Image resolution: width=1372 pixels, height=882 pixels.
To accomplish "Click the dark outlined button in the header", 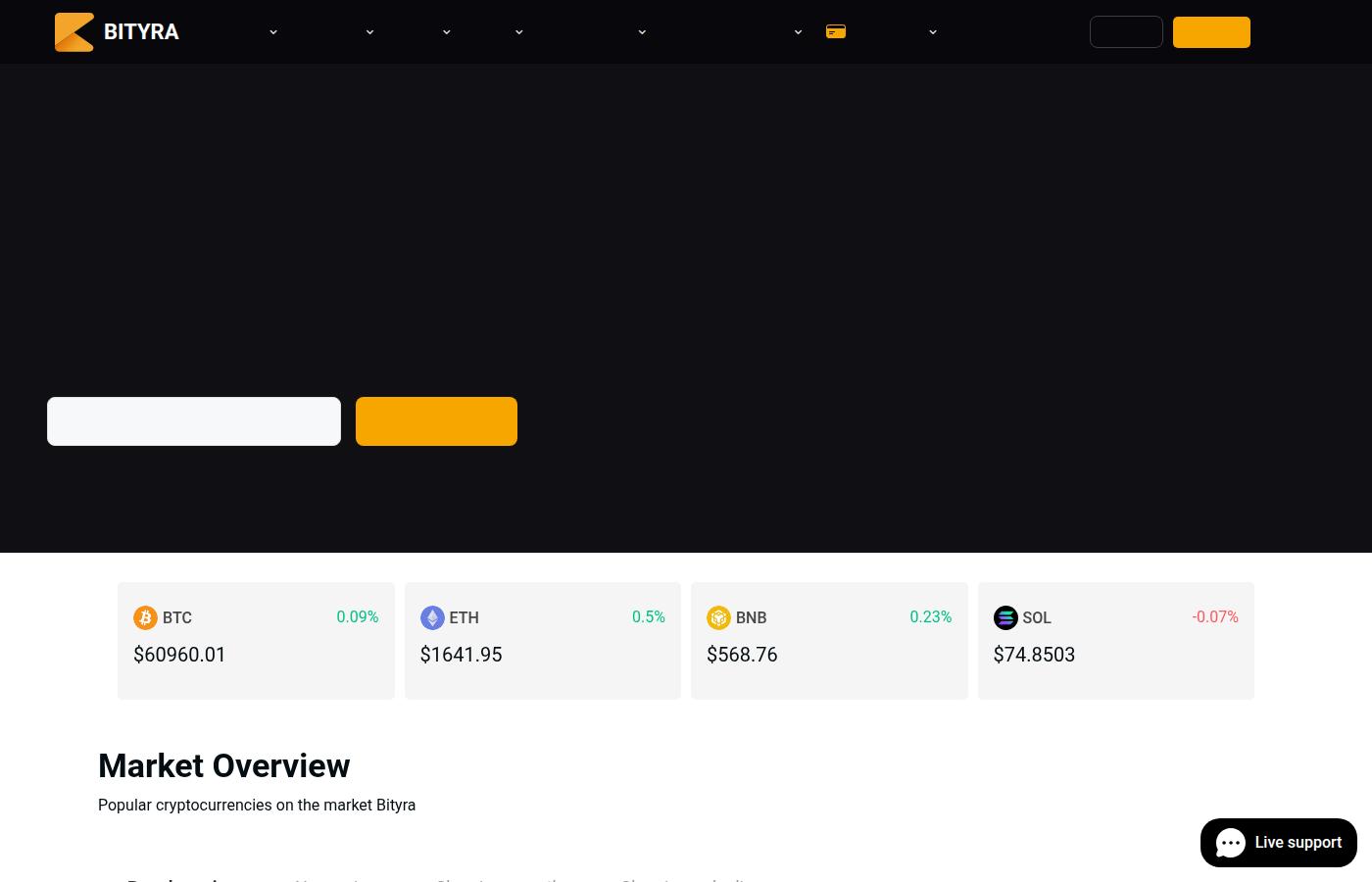I will 1126,32.
